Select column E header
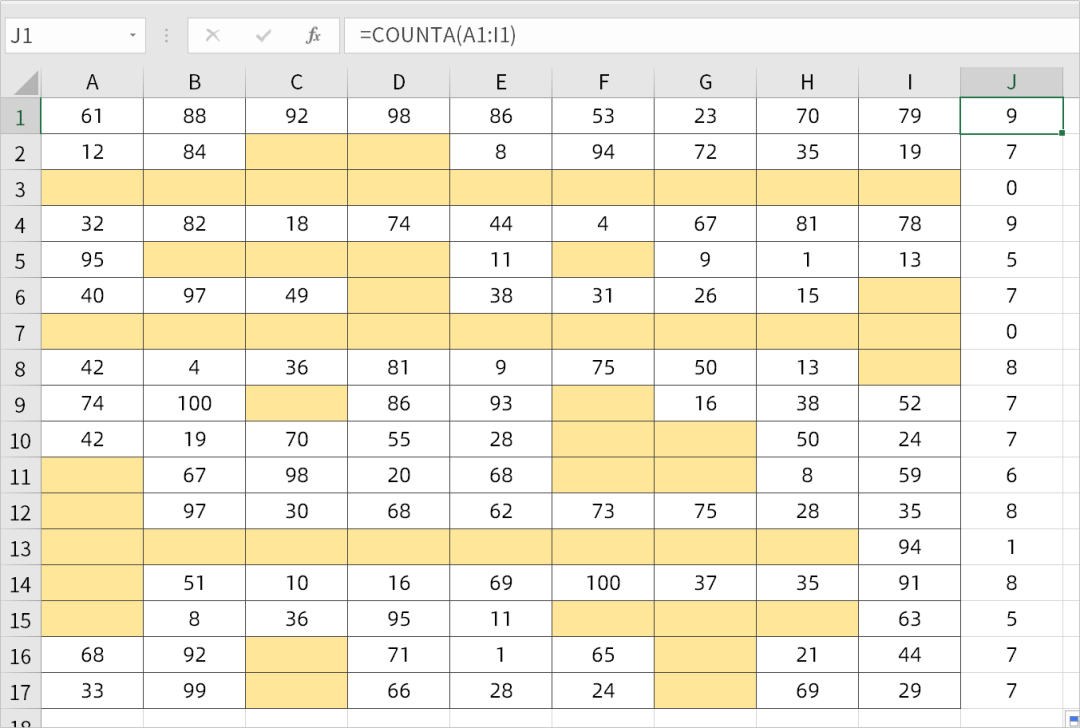Screen dimensions: 1080x728 501,82
